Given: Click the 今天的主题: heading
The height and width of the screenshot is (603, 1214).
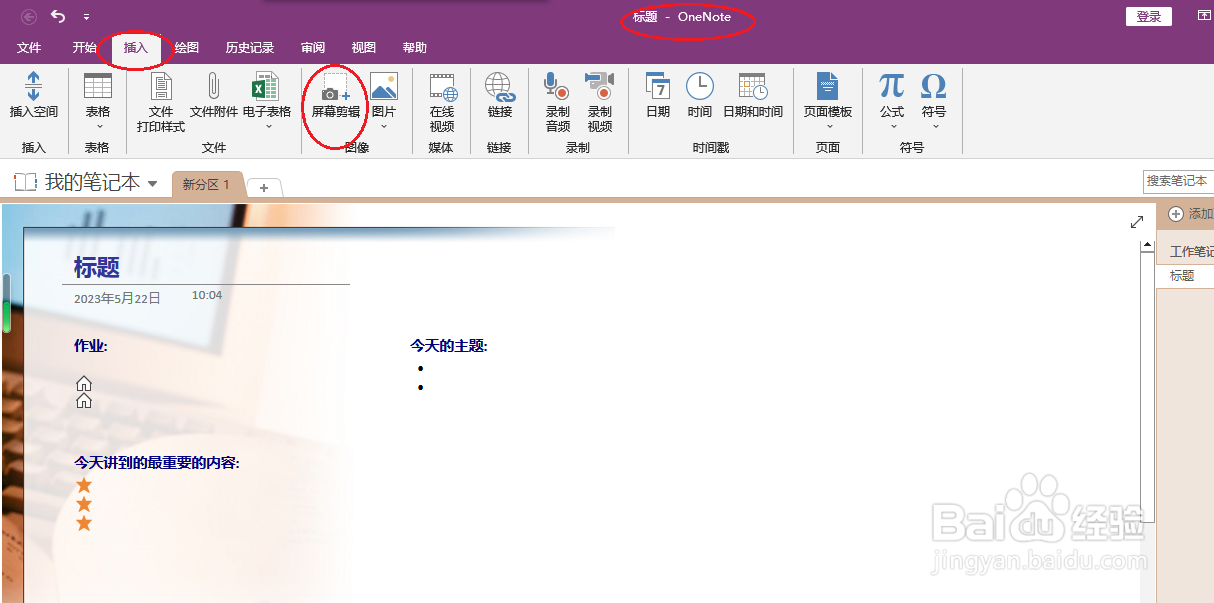Looking at the screenshot, I should (x=449, y=346).
